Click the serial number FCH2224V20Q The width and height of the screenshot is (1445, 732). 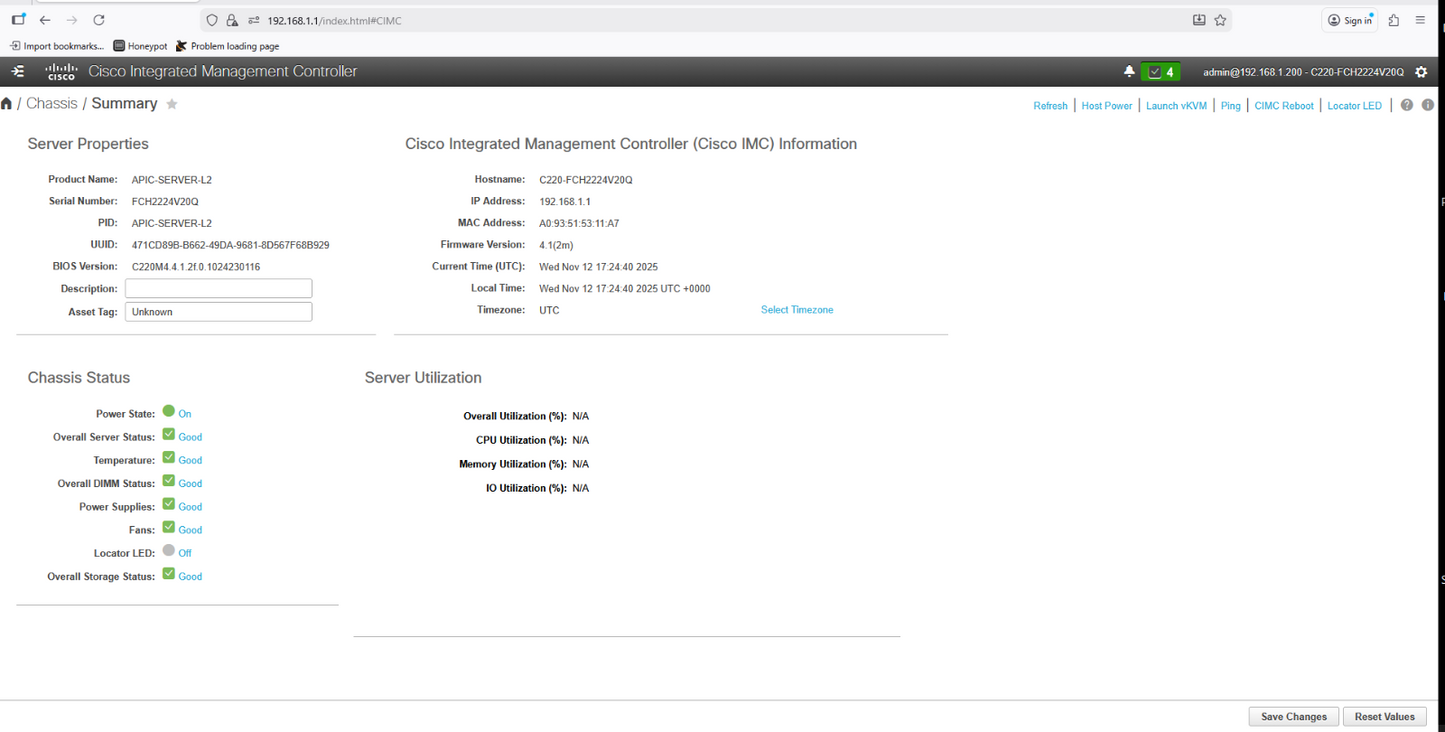(165, 202)
